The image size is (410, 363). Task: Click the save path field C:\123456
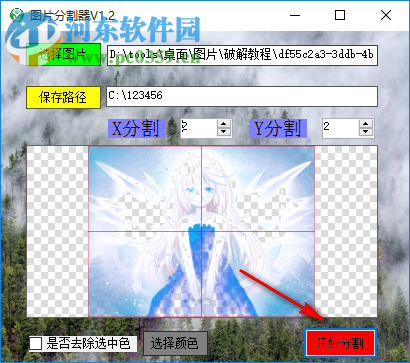pyautogui.click(x=242, y=97)
